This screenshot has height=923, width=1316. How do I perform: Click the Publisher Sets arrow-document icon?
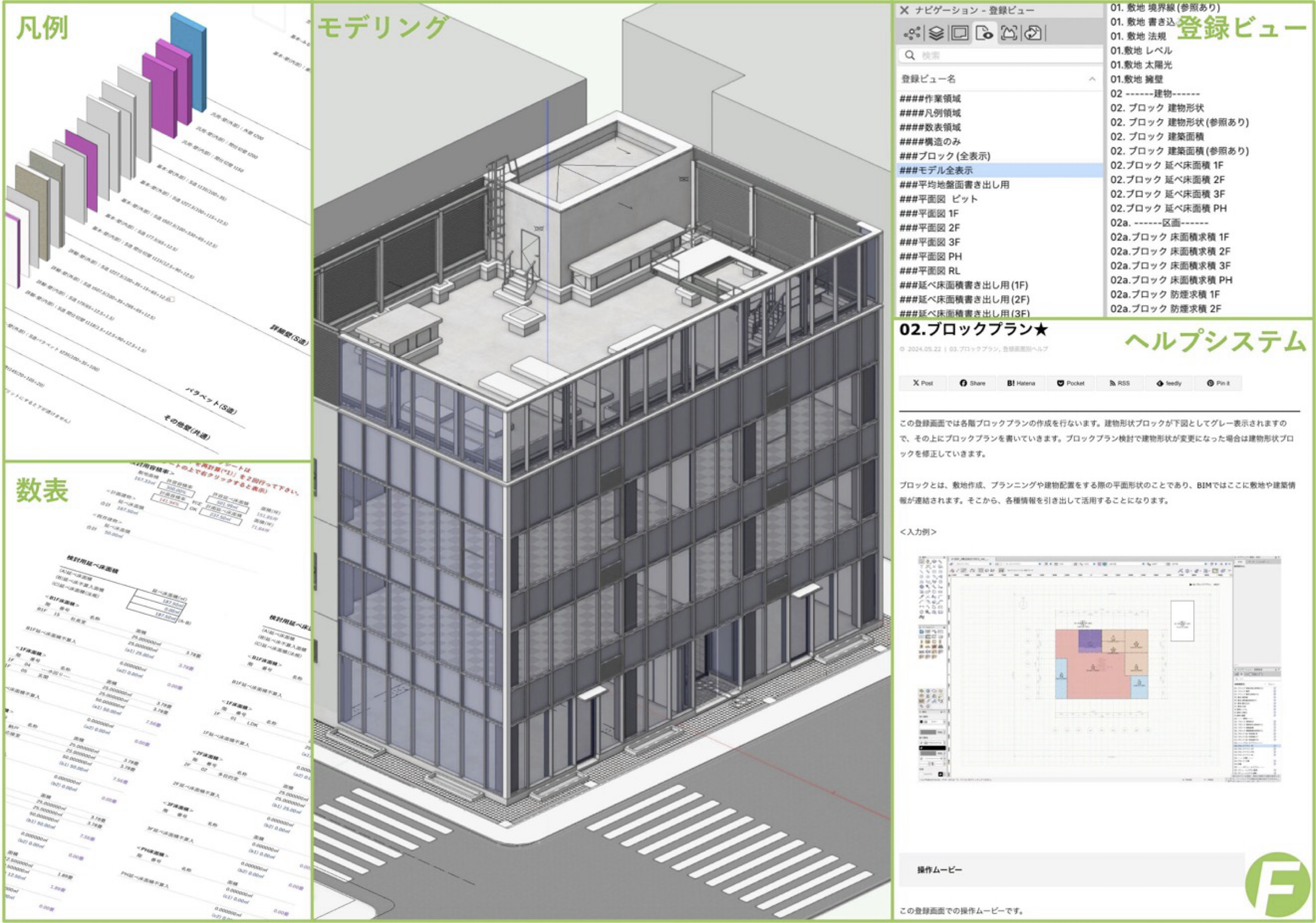tap(1033, 33)
